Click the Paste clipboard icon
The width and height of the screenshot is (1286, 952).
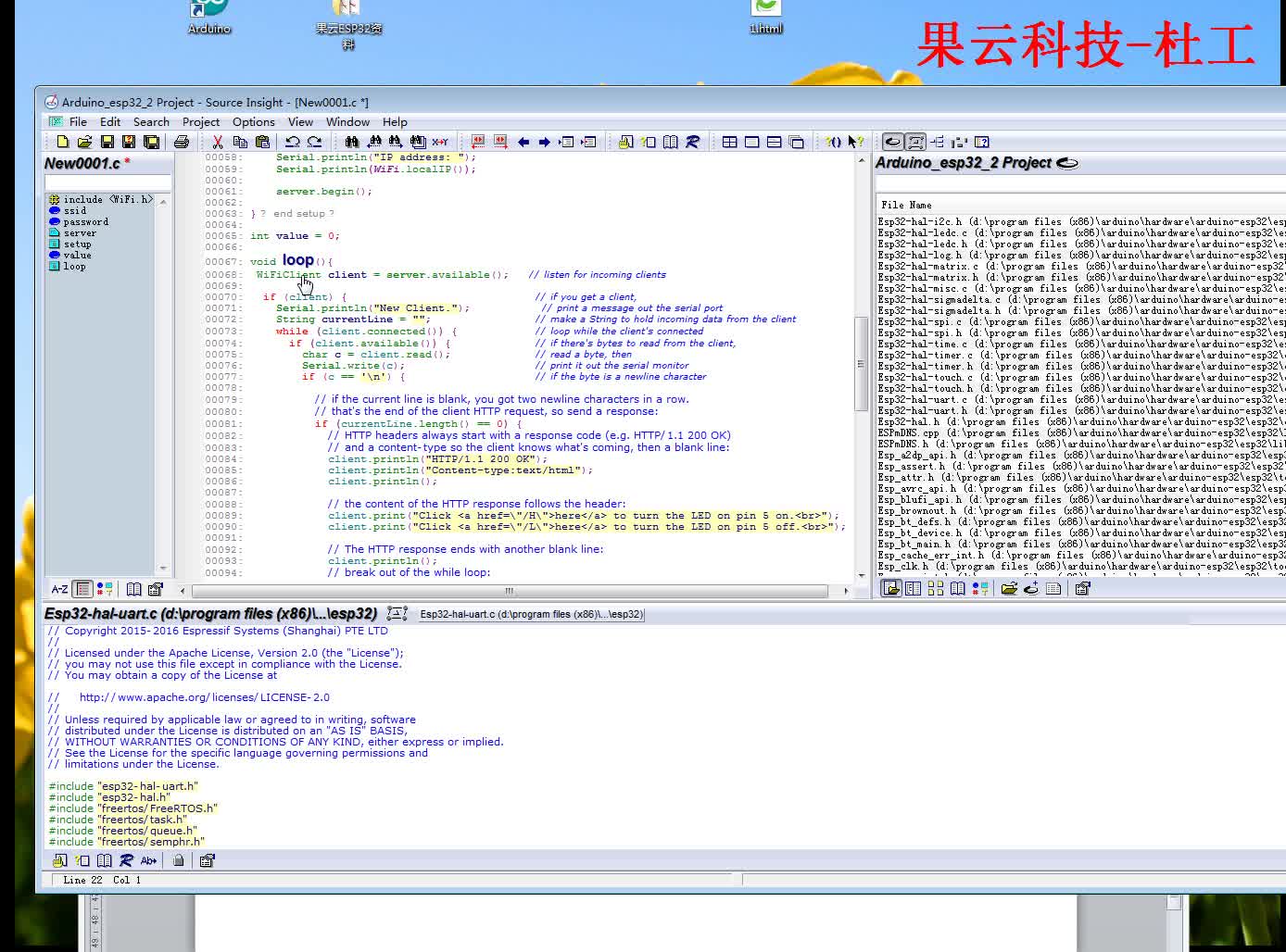coord(262,142)
